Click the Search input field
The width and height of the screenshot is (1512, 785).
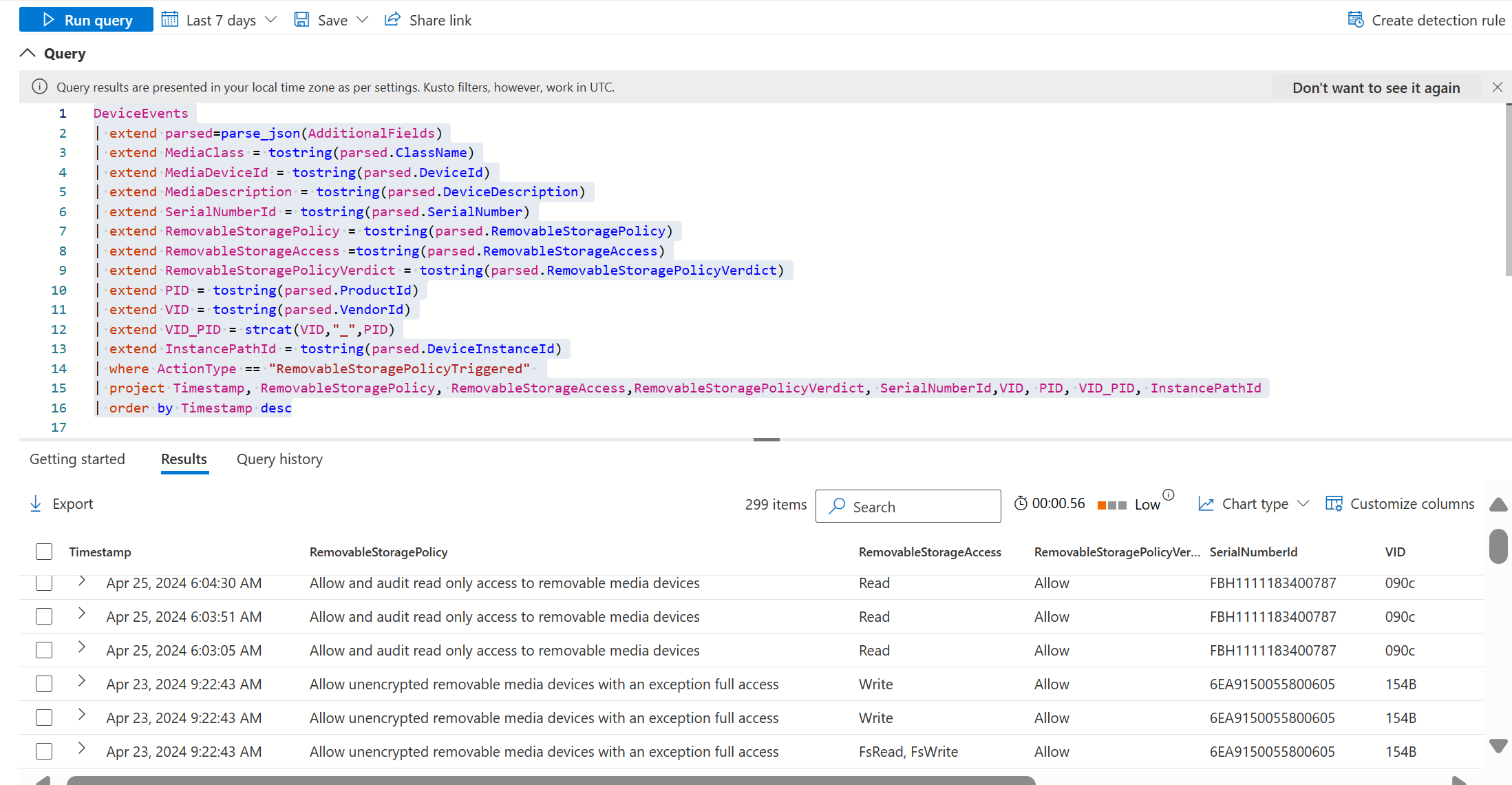point(908,506)
